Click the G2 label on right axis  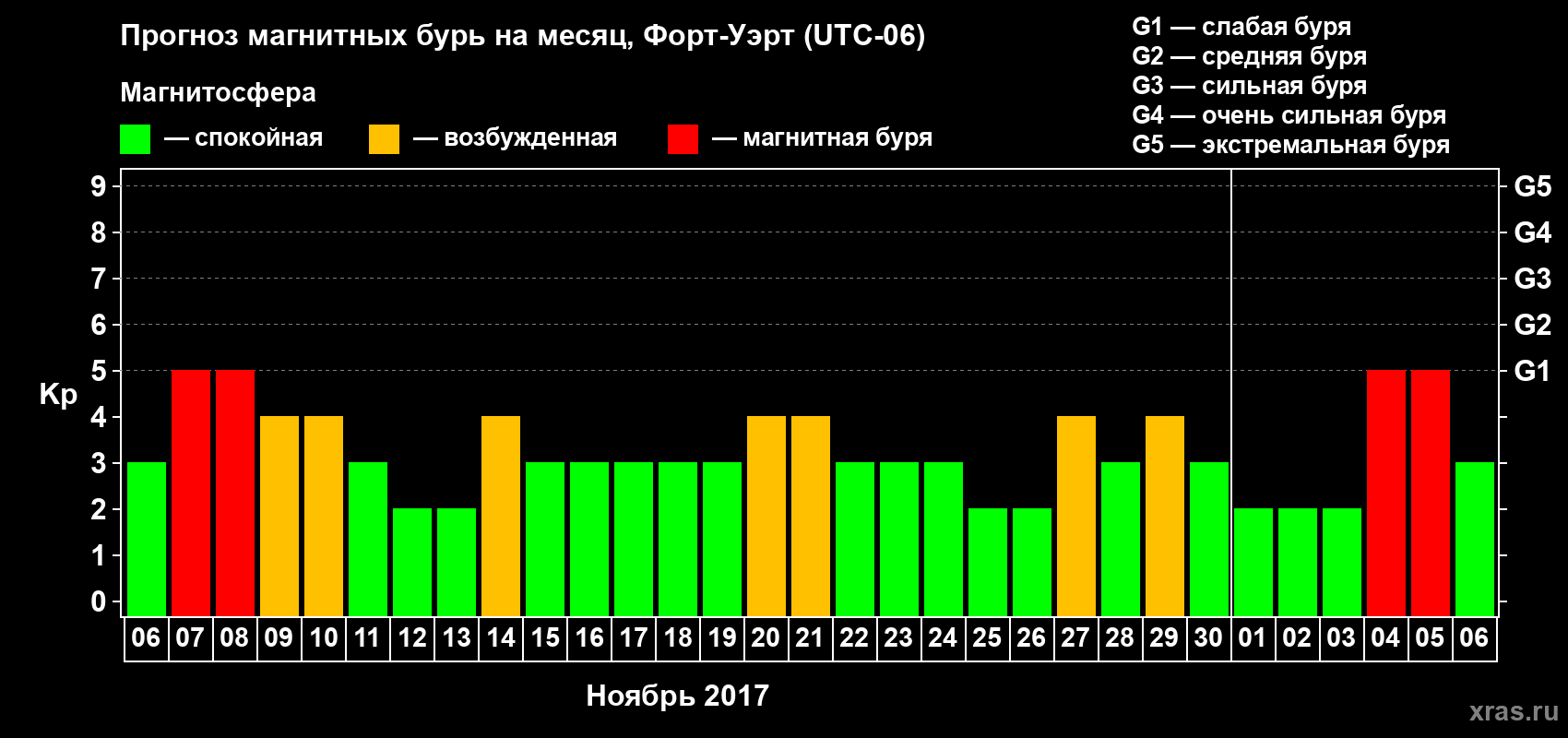[1532, 325]
